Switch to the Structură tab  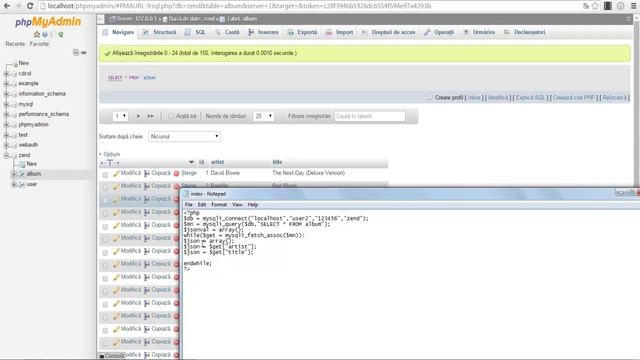160,32
